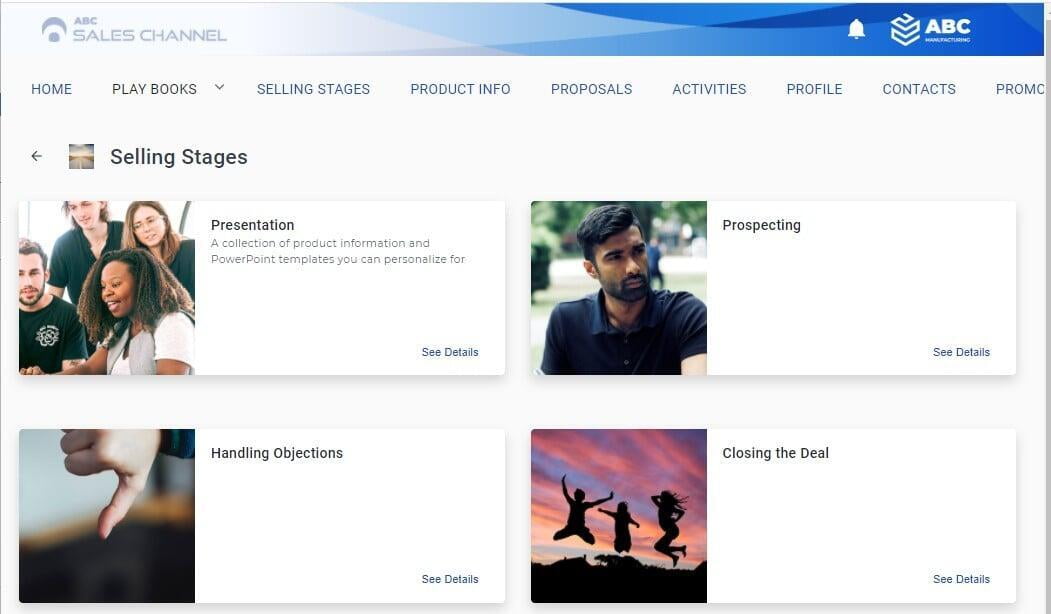Image resolution: width=1051 pixels, height=614 pixels.
Task: Open the Selling Stages nav item
Action: 313,89
